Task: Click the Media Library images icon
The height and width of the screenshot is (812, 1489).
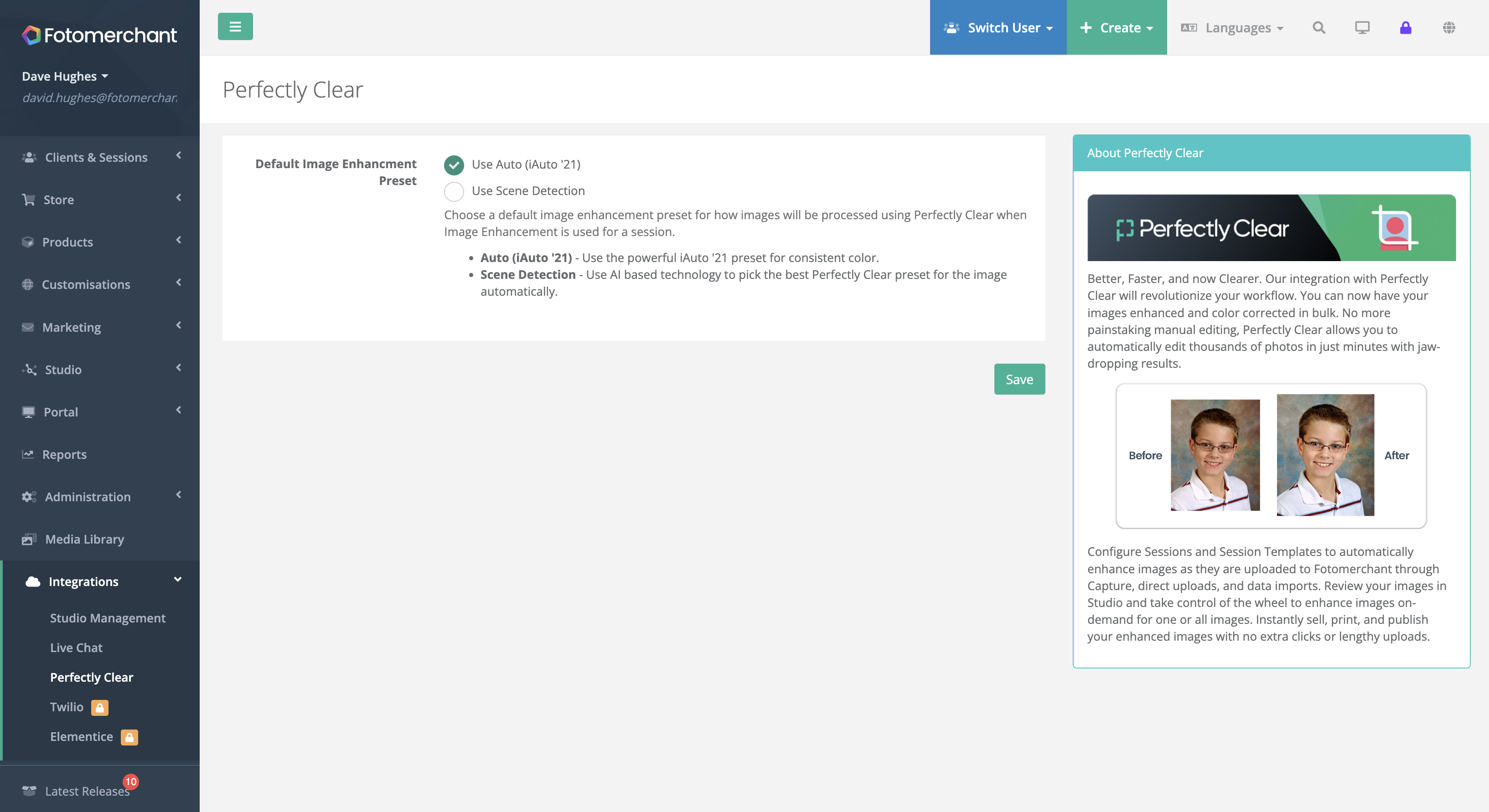Action: pyautogui.click(x=29, y=540)
